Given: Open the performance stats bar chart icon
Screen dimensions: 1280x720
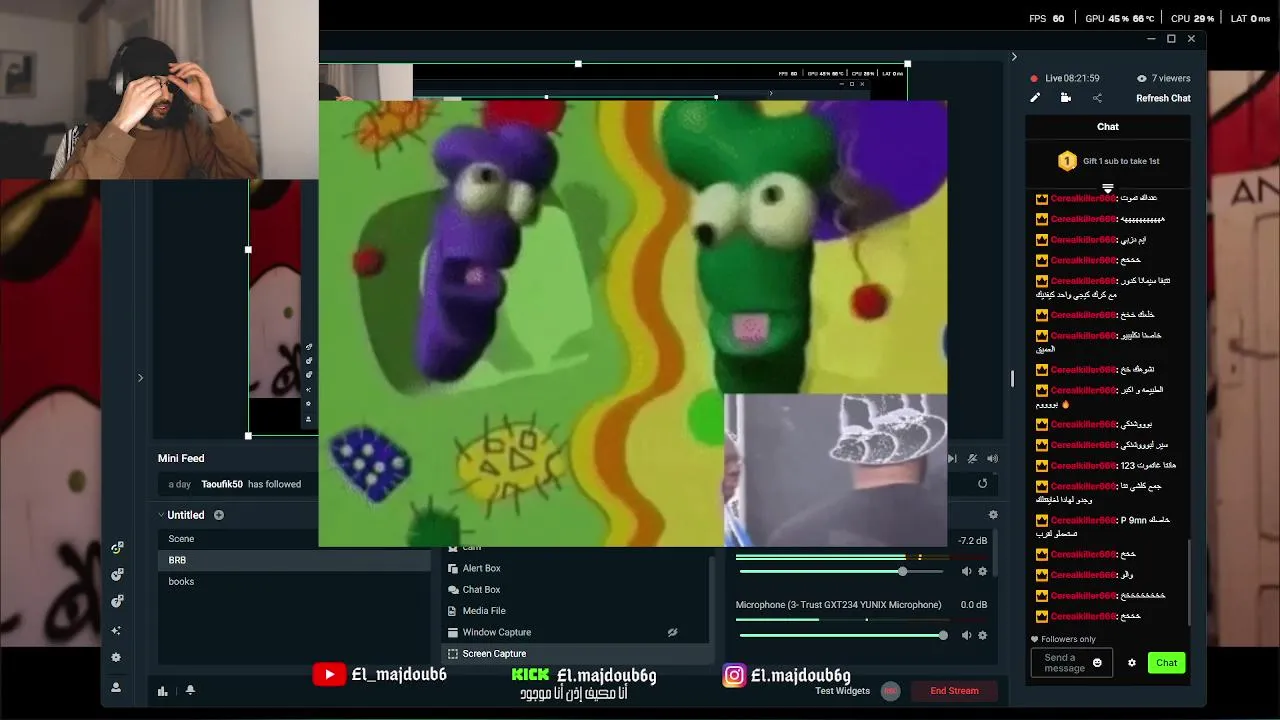Looking at the screenshot, I should (x=162, y=691).
